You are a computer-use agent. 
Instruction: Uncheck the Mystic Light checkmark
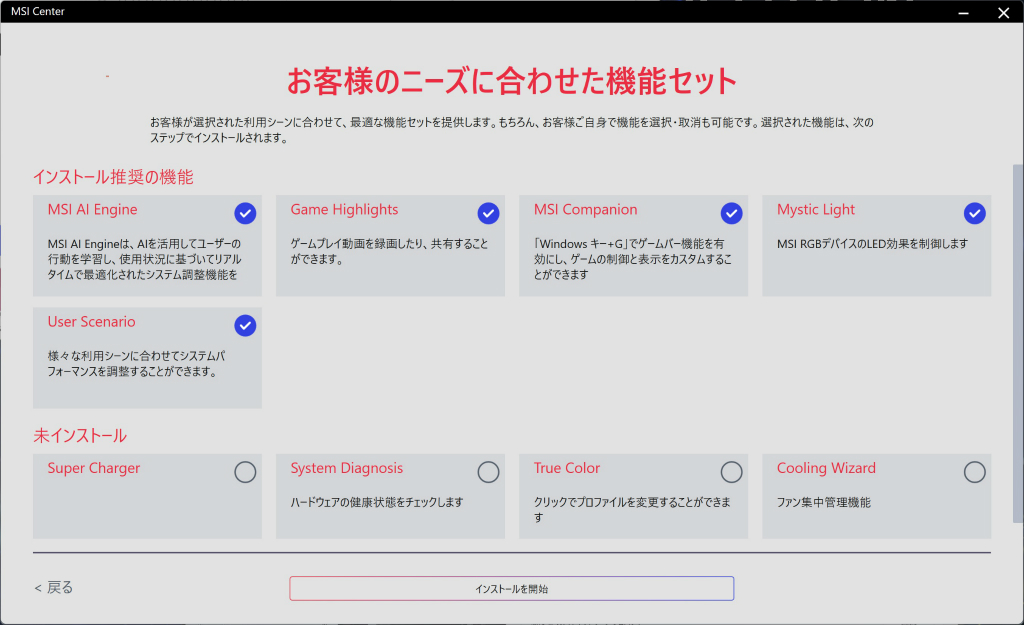point(974,213)
